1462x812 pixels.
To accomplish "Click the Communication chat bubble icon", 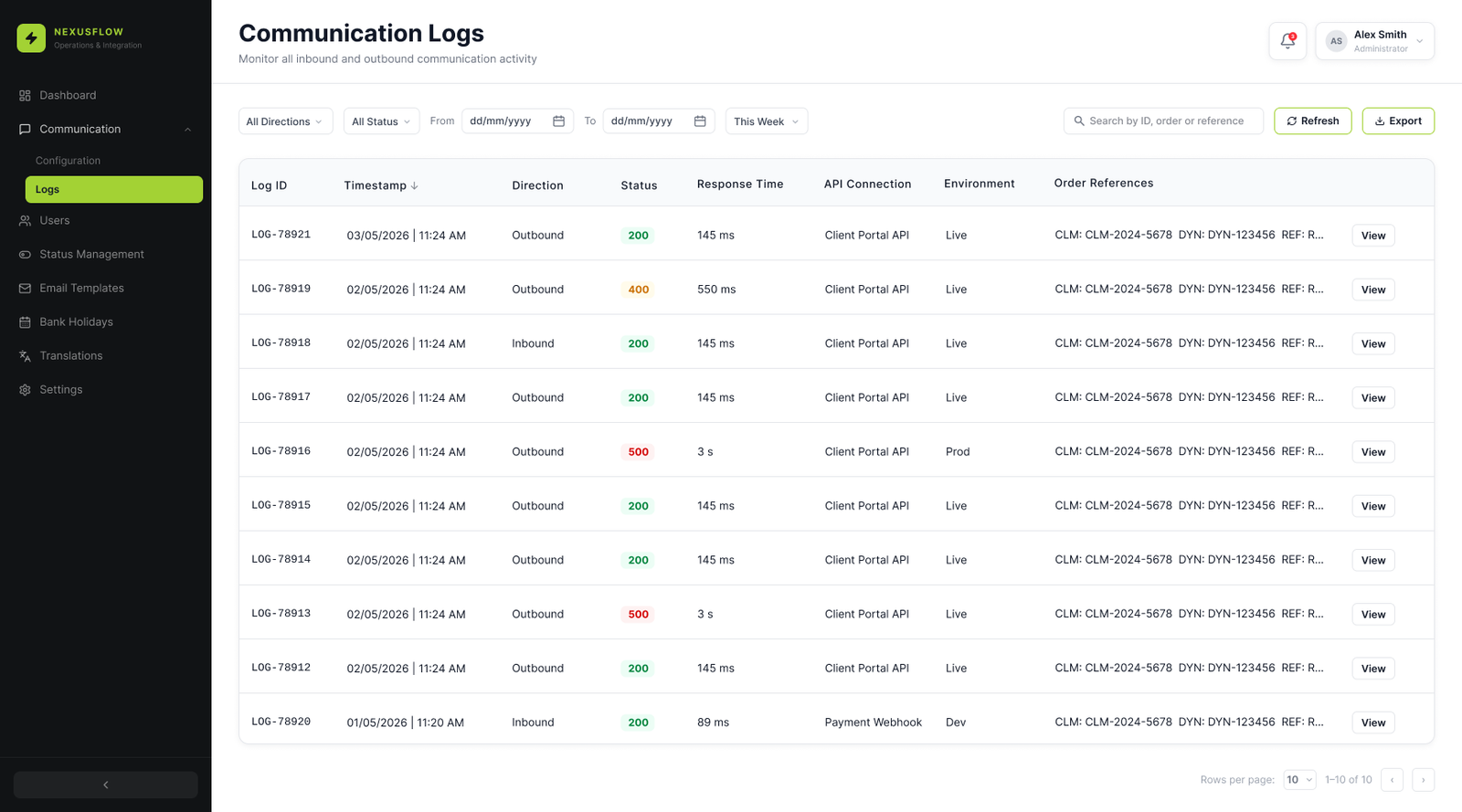I will pyautogui.click(x=25, y=129).
